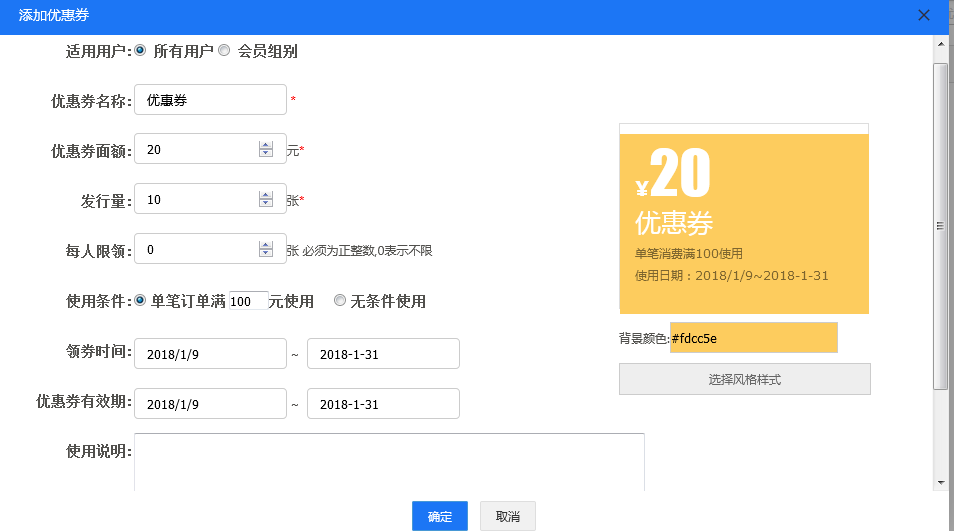Viewport: 954px width, 531px height.
Task: Open background color picker field #fdcc5e
Action: (x=753, y=338)
